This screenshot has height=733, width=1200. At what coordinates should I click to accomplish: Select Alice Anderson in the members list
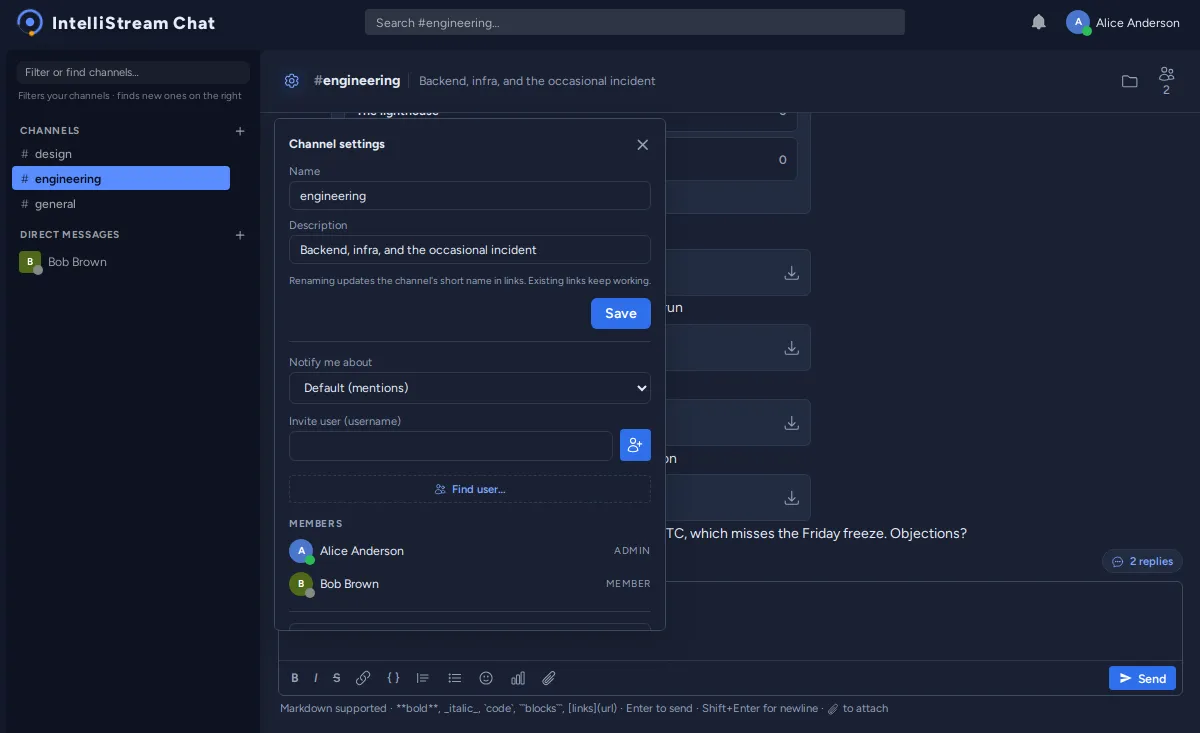(470, 551)
